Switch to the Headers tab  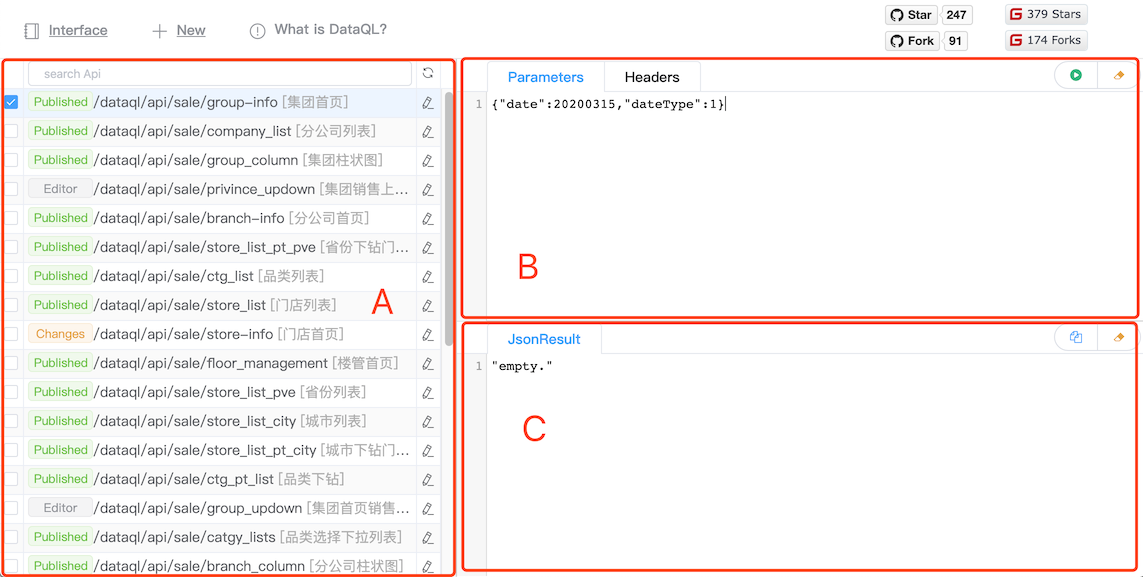click(x=651, y=76)
